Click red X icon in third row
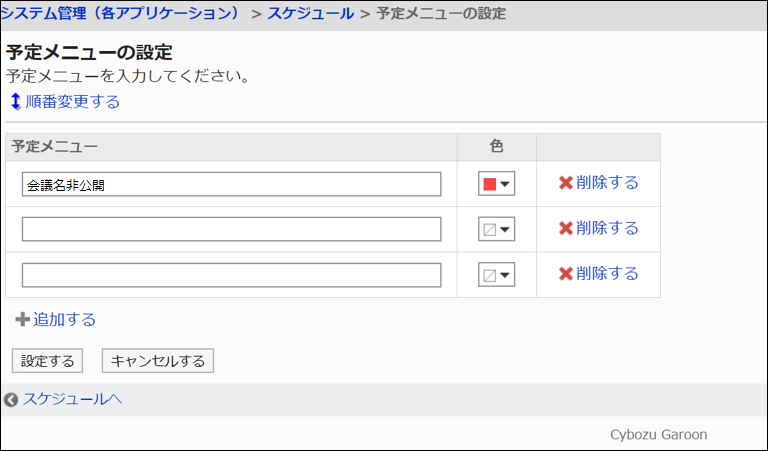 (566, 274)
